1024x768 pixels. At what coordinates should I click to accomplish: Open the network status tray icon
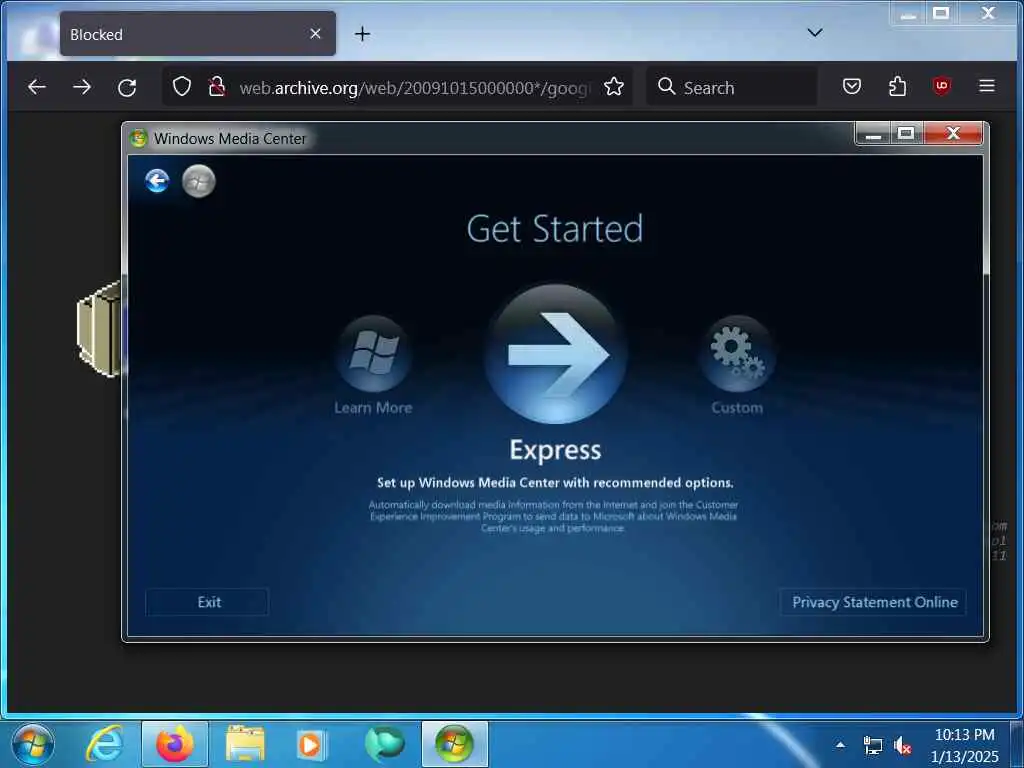click(x=872, y=745)
